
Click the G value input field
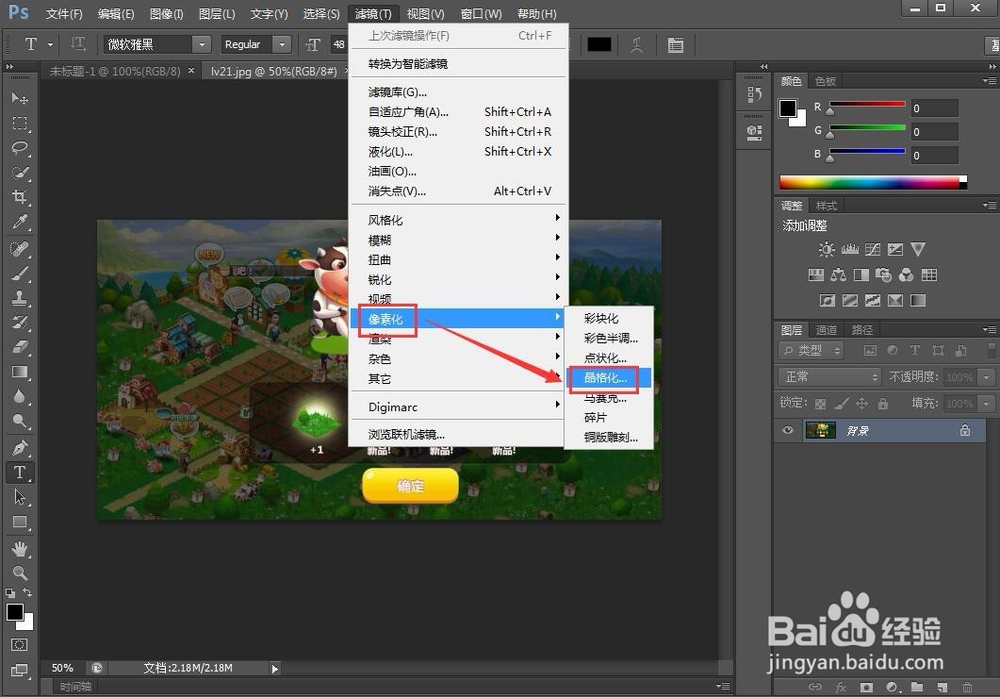(934, 131)
